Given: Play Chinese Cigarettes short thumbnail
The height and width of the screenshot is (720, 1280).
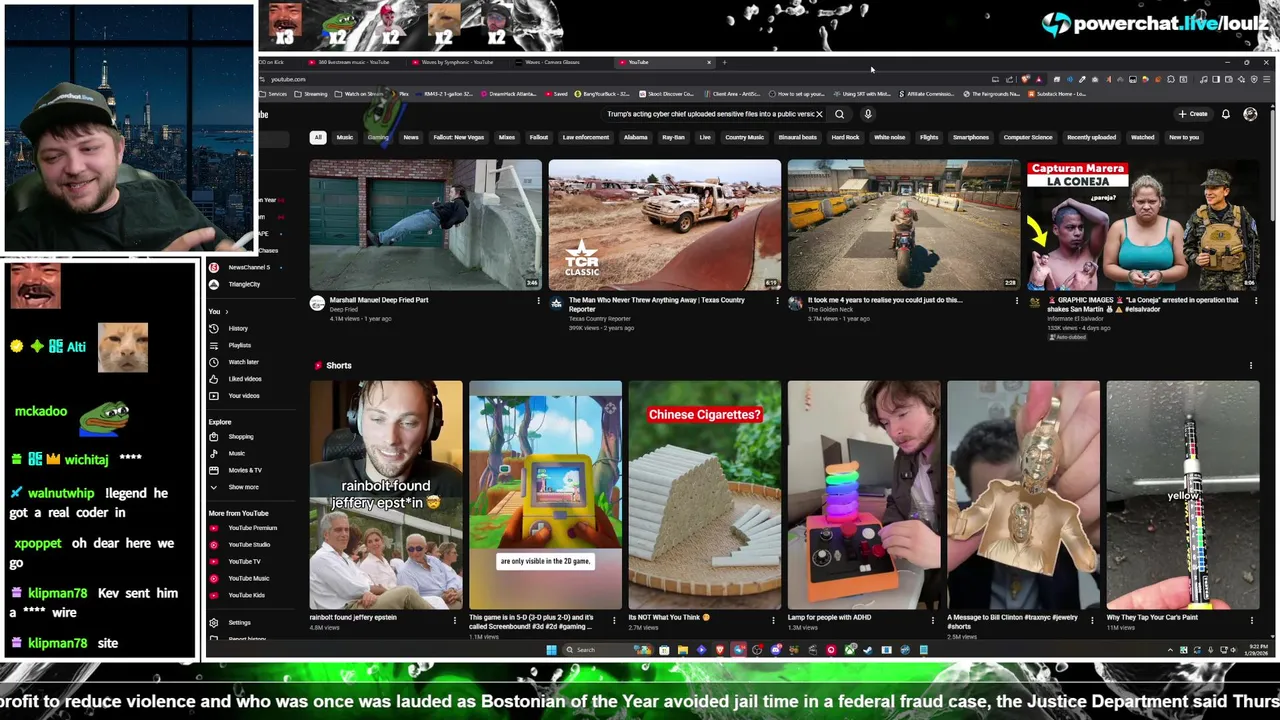Looking at the screenshot, I should 704,495.
